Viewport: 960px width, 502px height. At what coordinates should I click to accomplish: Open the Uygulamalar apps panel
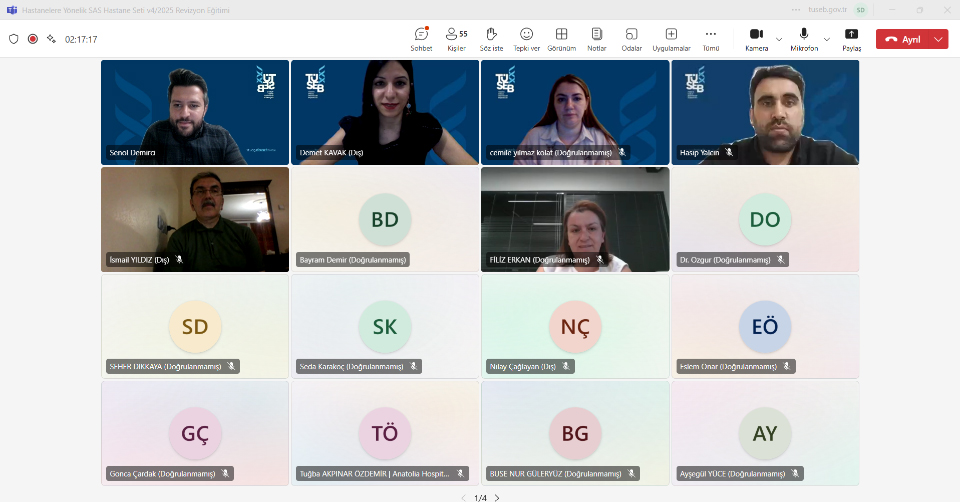[671, 39]
